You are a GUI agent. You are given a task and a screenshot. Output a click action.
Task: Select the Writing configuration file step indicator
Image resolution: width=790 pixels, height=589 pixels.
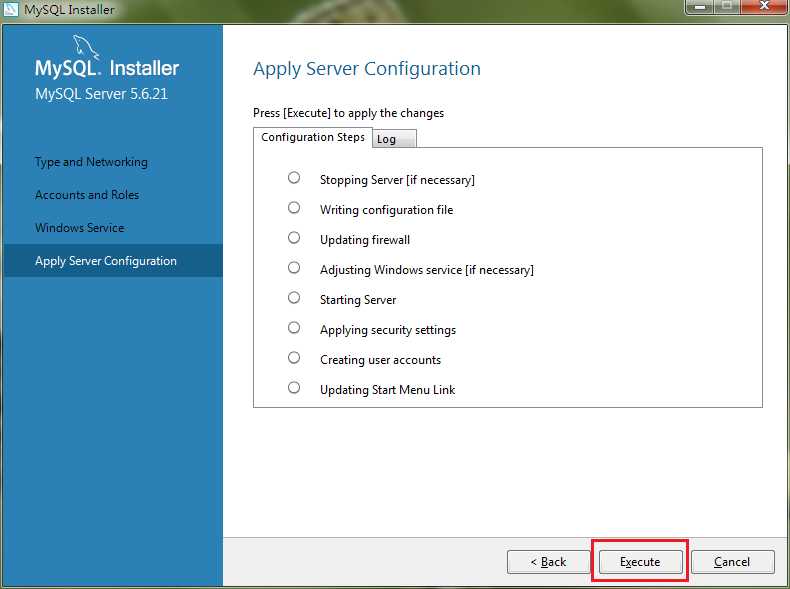pyautogui.click(x=294, y=208)
